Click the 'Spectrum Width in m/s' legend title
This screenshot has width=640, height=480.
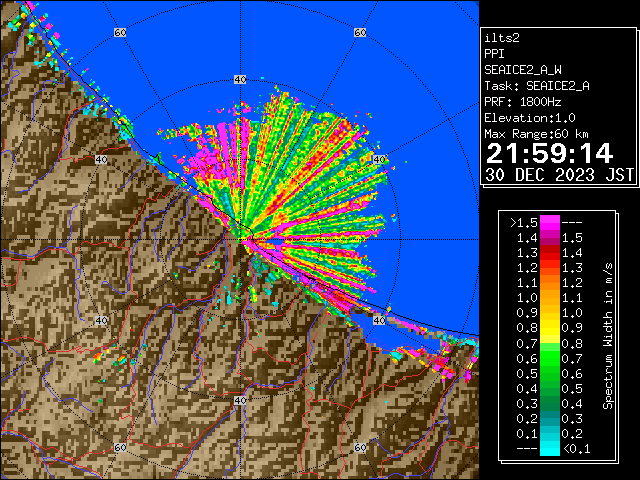point(608,336)
